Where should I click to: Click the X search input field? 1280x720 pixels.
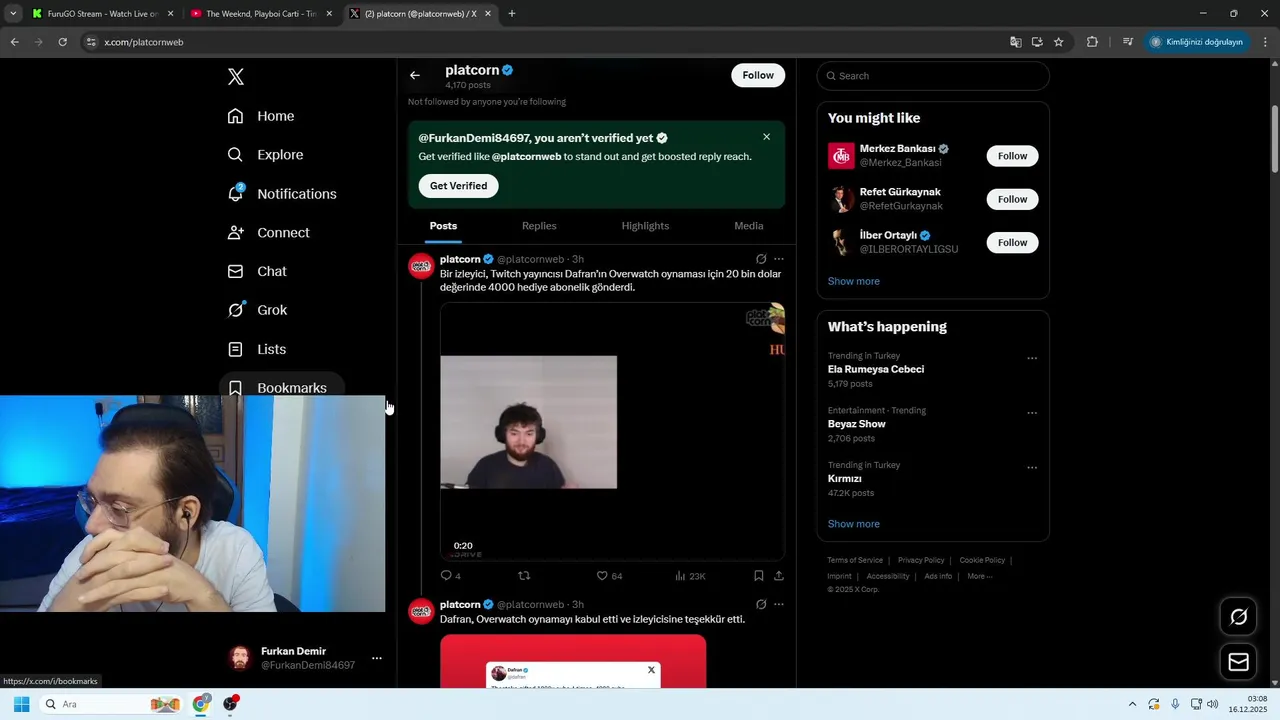pos(933,76)
